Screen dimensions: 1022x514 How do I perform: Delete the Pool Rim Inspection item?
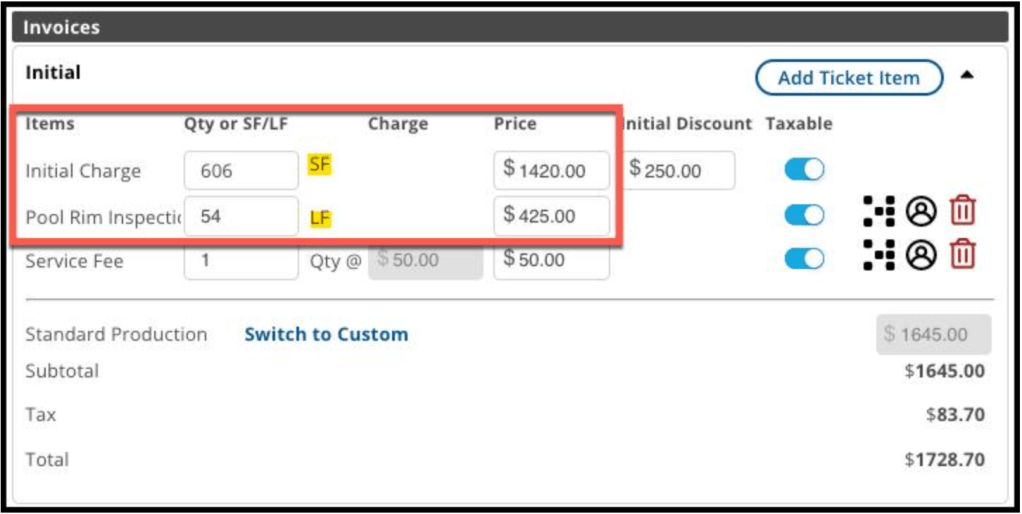[962, 212]
